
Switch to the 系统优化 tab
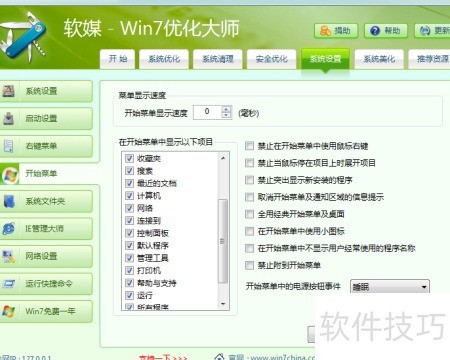164,59
